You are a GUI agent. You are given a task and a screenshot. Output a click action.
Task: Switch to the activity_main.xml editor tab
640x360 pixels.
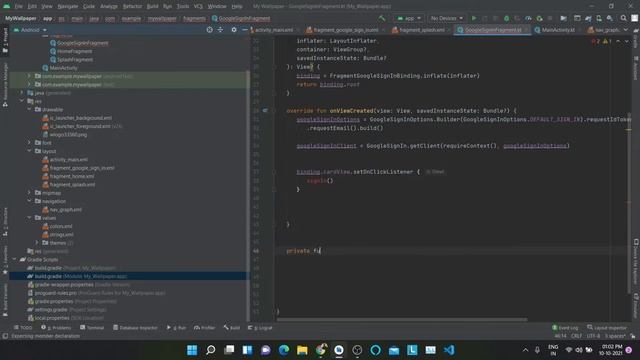coord(274,30)
